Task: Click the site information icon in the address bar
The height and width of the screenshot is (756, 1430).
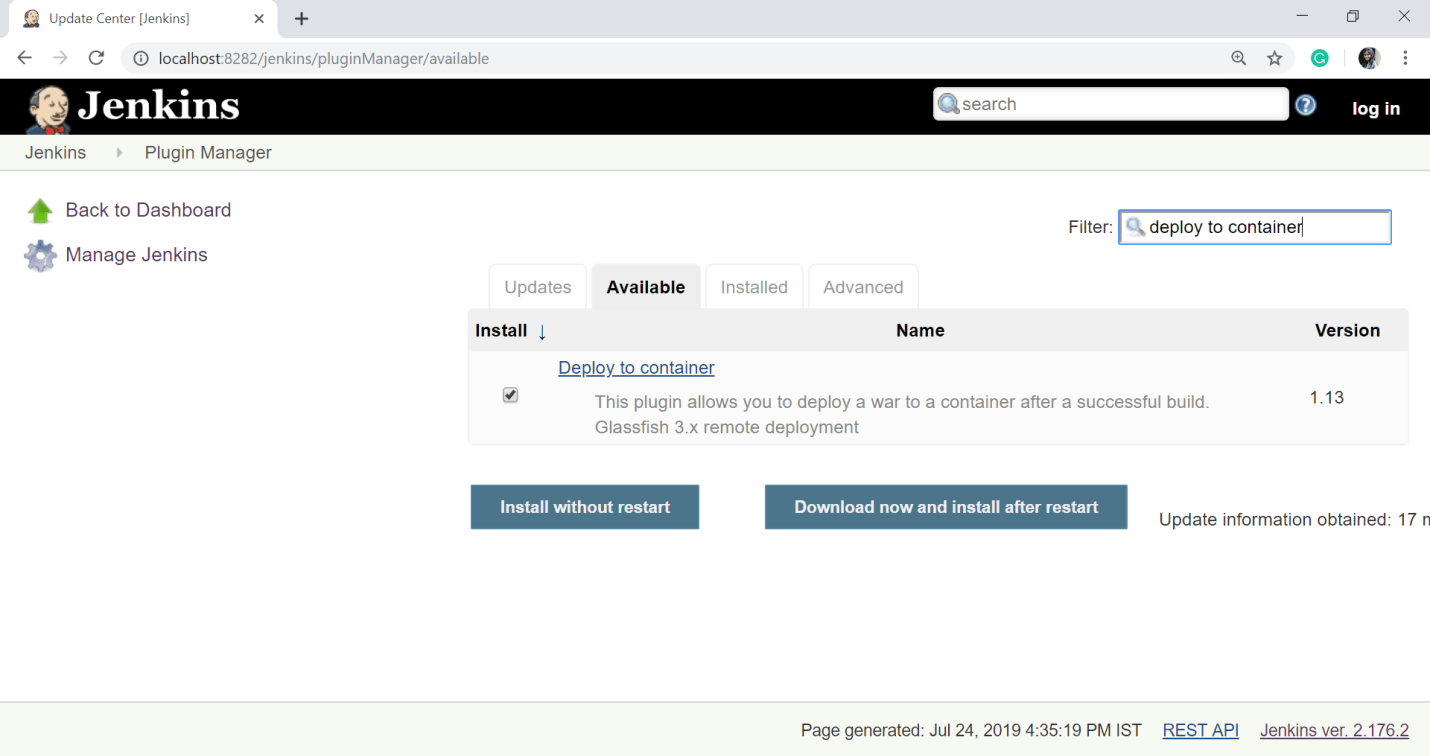Action: 142,59
